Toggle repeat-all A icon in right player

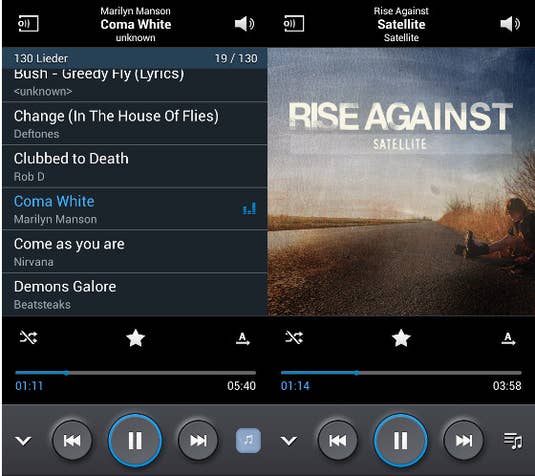coord(508,338)
